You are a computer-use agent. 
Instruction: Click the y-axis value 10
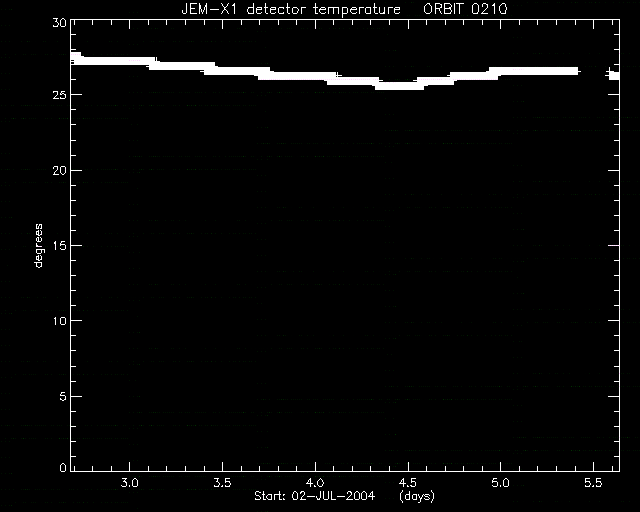(60, 321)
